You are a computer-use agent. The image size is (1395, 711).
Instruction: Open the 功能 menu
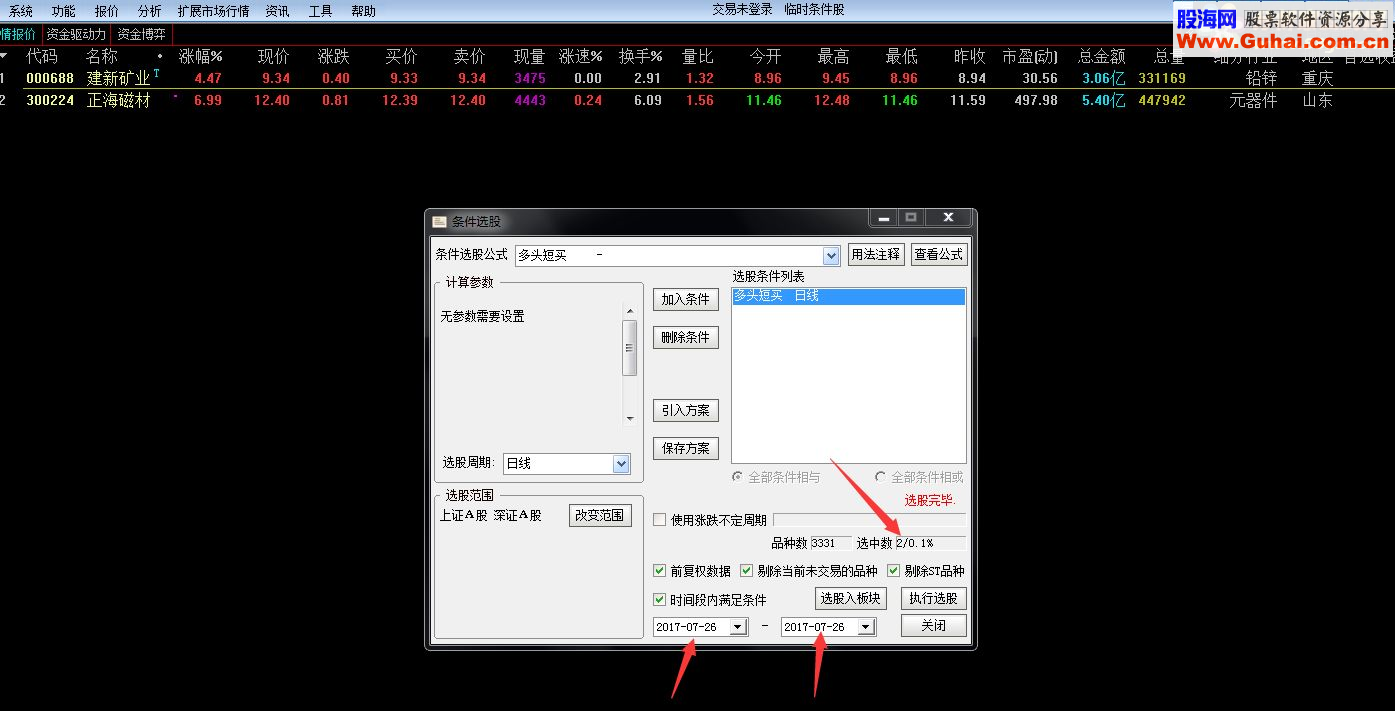pyautogui.click(x=64, y=11)
